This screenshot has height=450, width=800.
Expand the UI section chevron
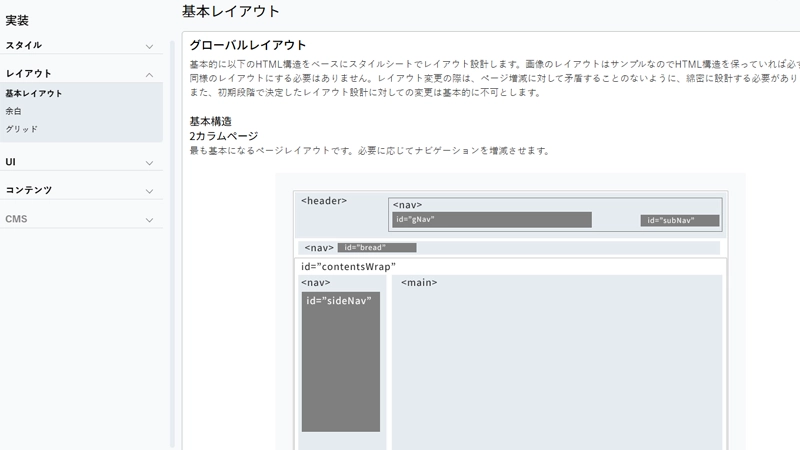tap(149, 163)
